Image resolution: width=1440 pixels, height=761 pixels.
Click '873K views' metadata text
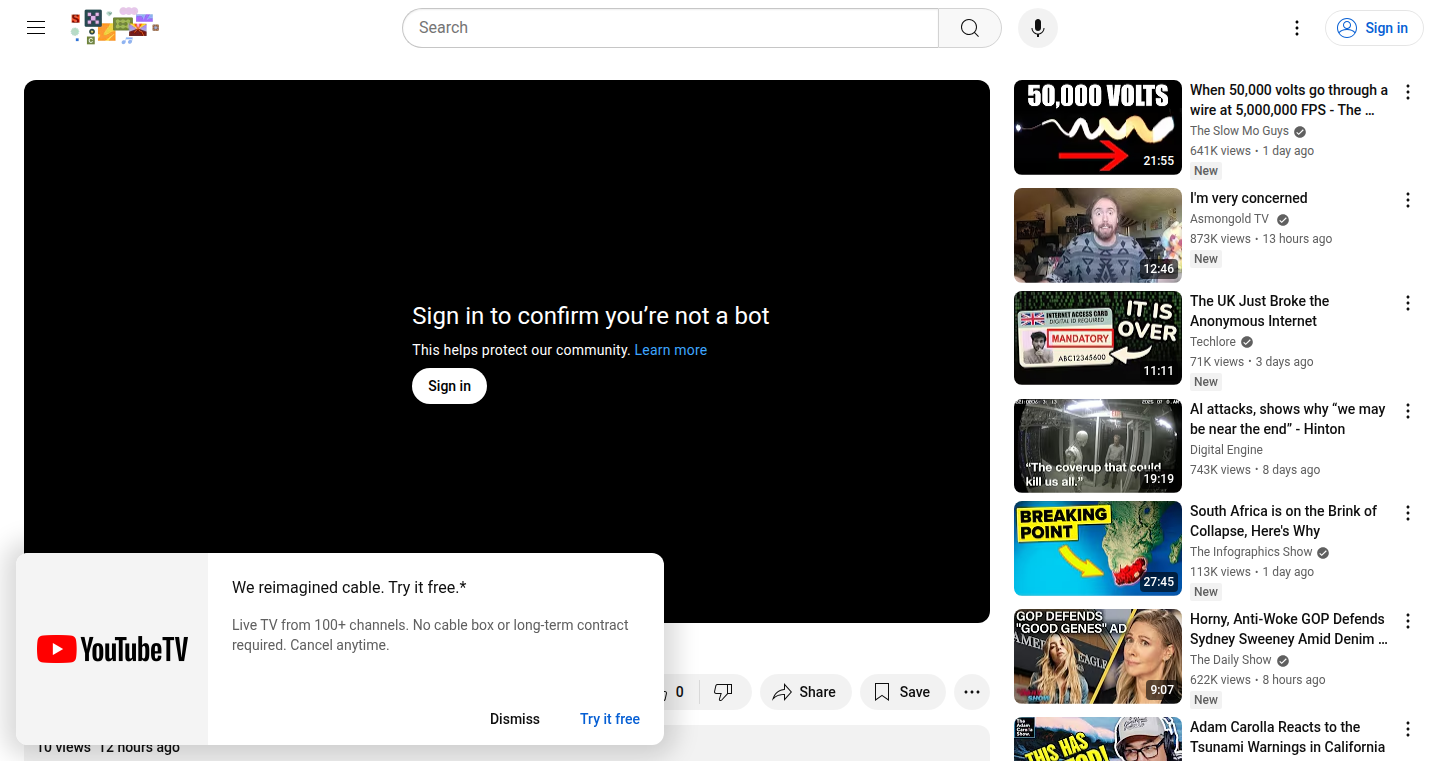(1220, 239)
